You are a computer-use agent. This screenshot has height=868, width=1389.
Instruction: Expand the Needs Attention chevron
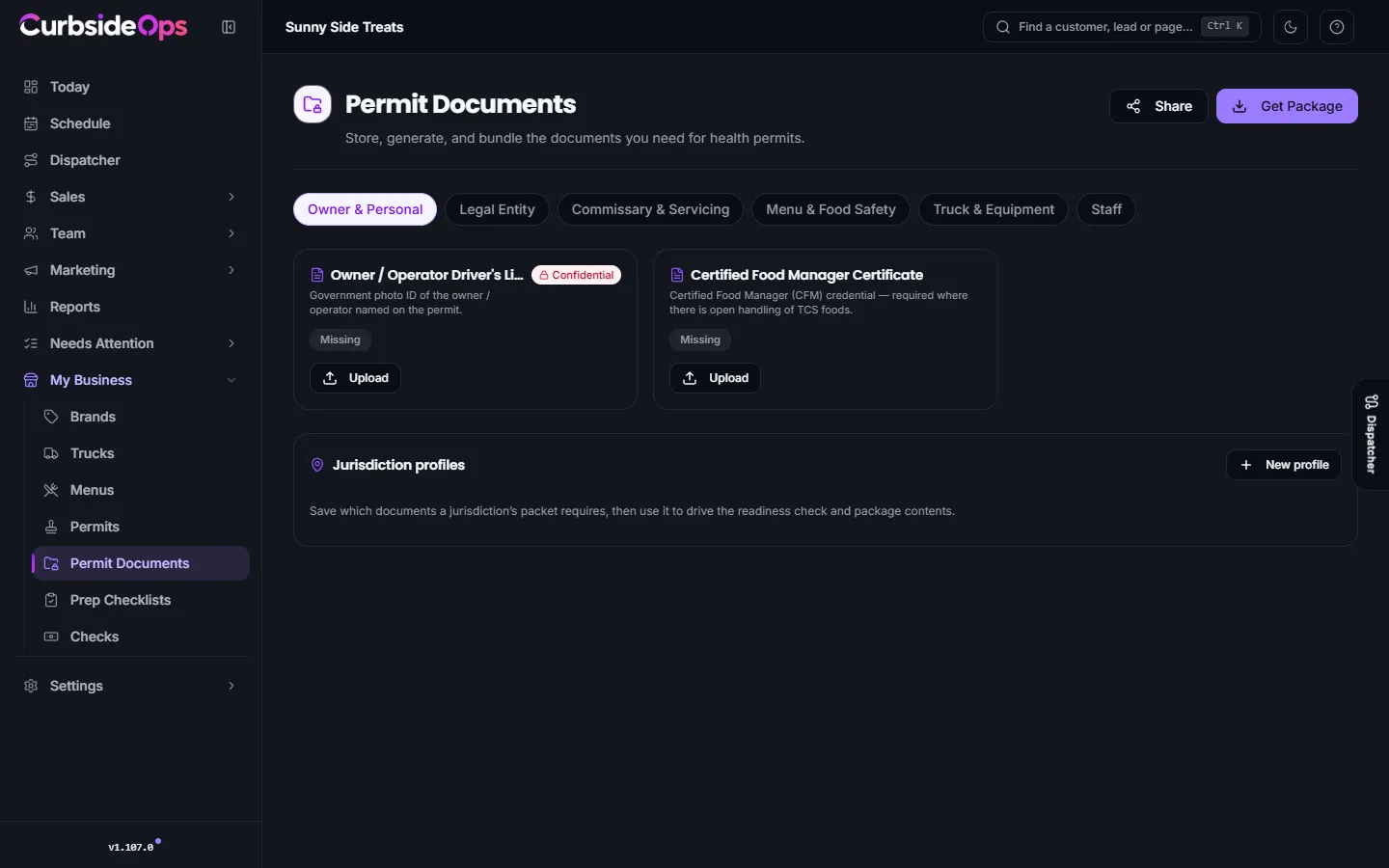[x=231, y=343]
